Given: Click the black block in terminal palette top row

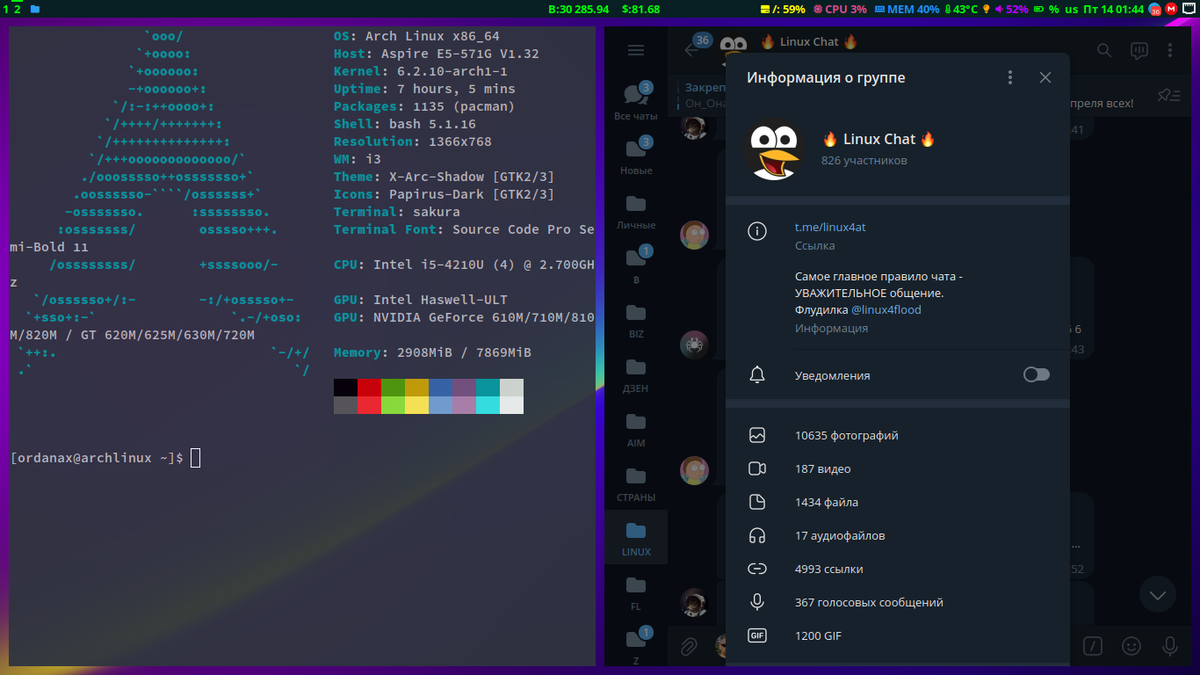Looking at the screenshot, I should 345,388.
